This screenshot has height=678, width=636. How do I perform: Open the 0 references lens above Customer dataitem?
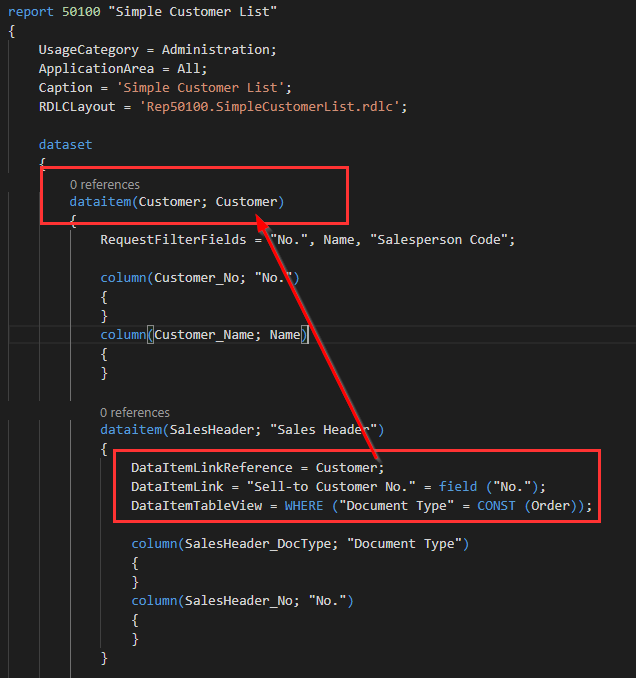pyautogui.click(x=105, y=185)
